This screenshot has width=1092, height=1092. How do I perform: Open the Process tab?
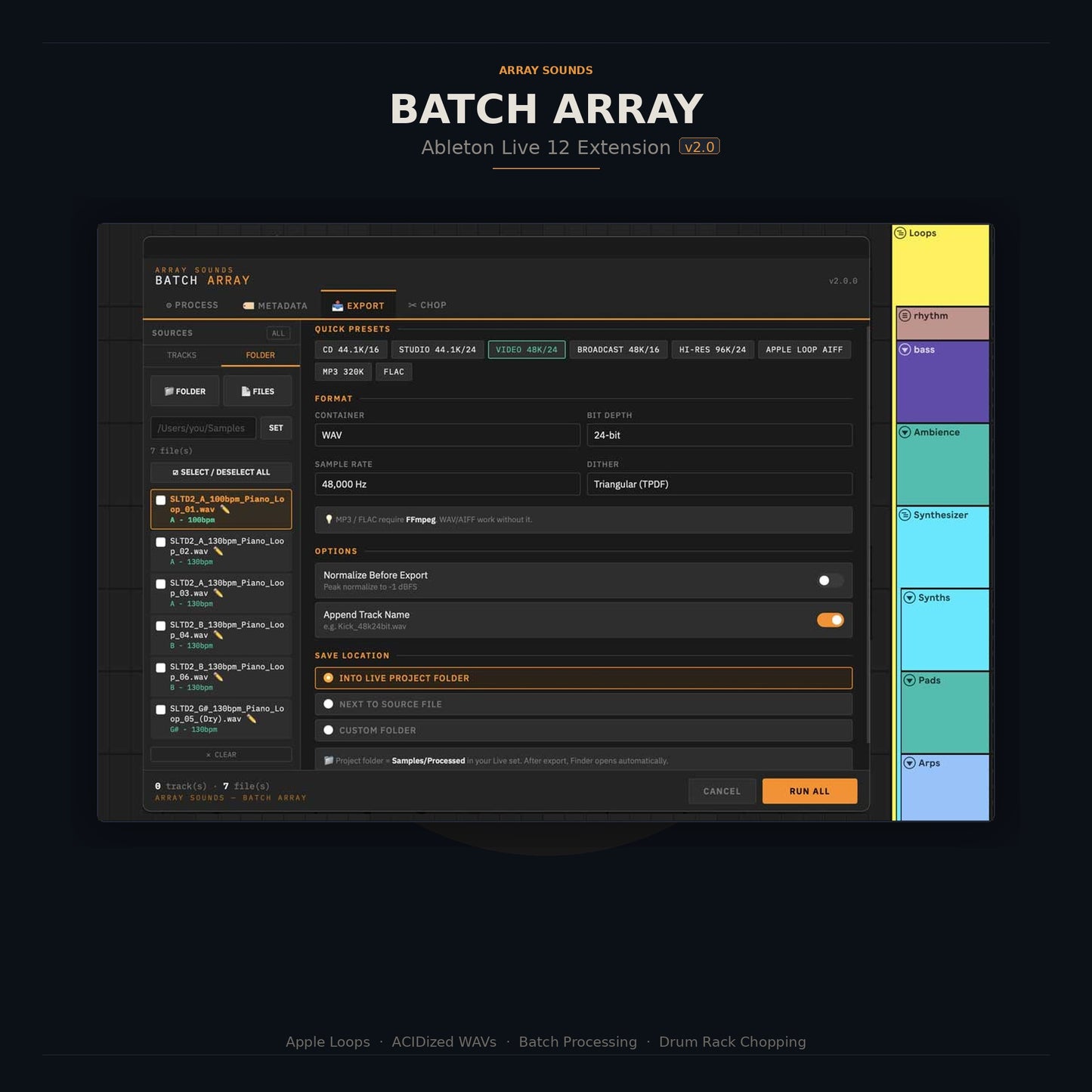pos(191,305)
